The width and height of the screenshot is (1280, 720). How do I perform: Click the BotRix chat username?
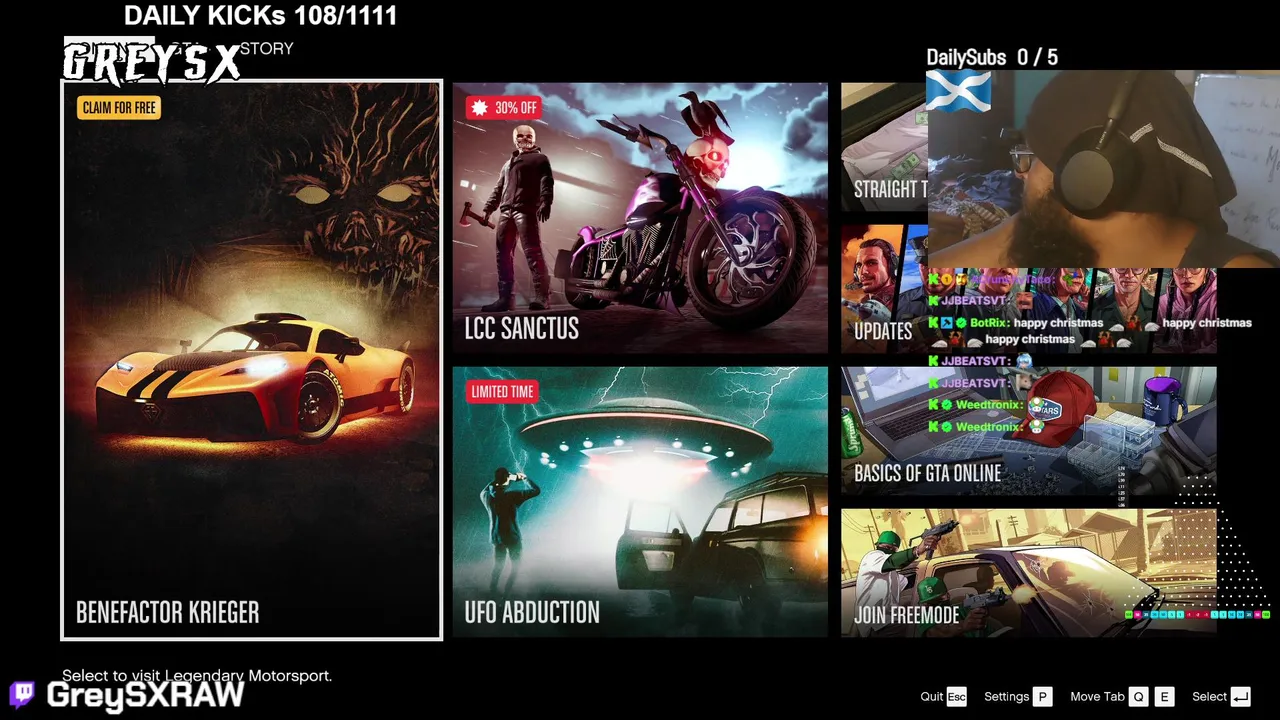point(989,323)
